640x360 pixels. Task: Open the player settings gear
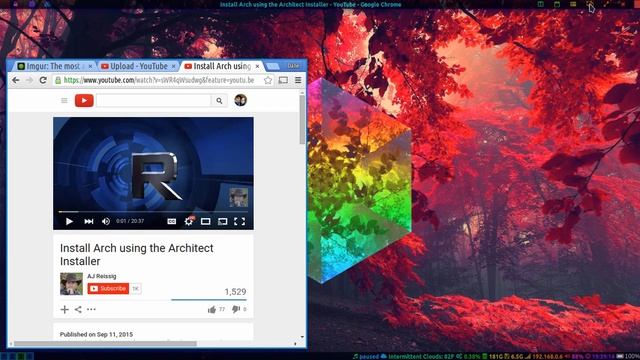[x=189, y=221]
